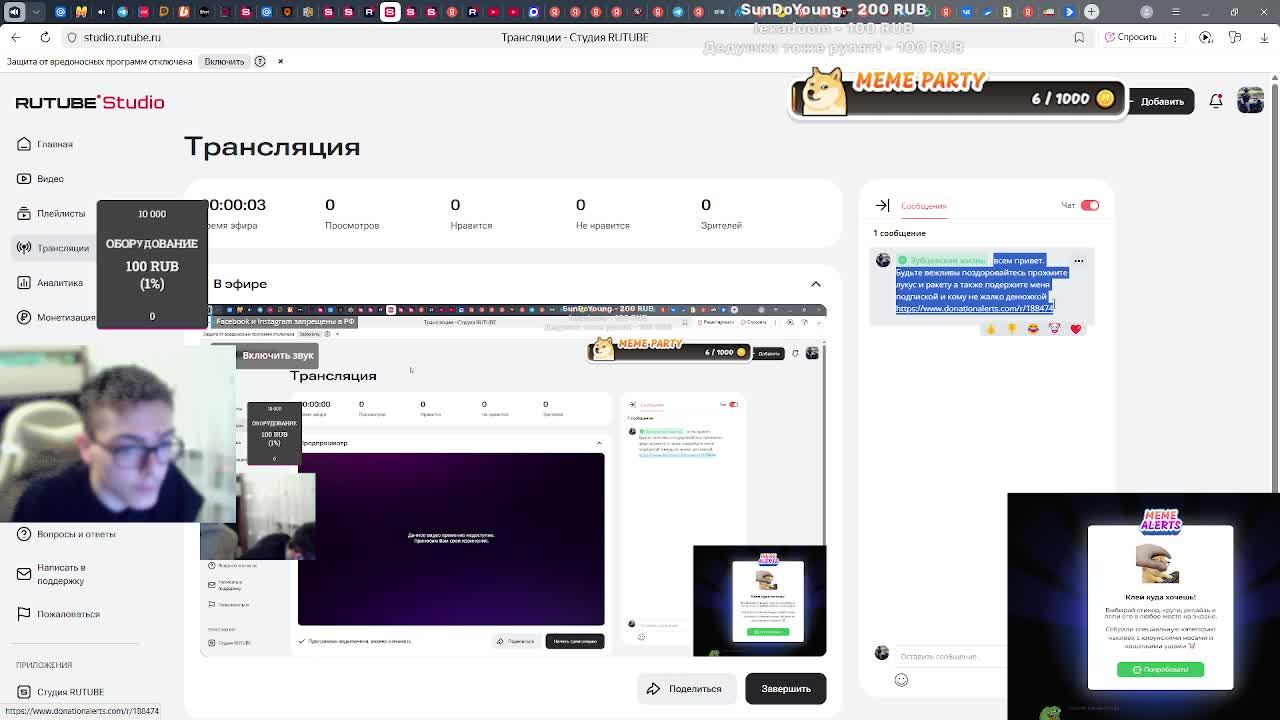The width and height of the screenshot is (1280, 720).
Task: Open the Студия RUTUBE app icon
Action: [x=24, y=692]
